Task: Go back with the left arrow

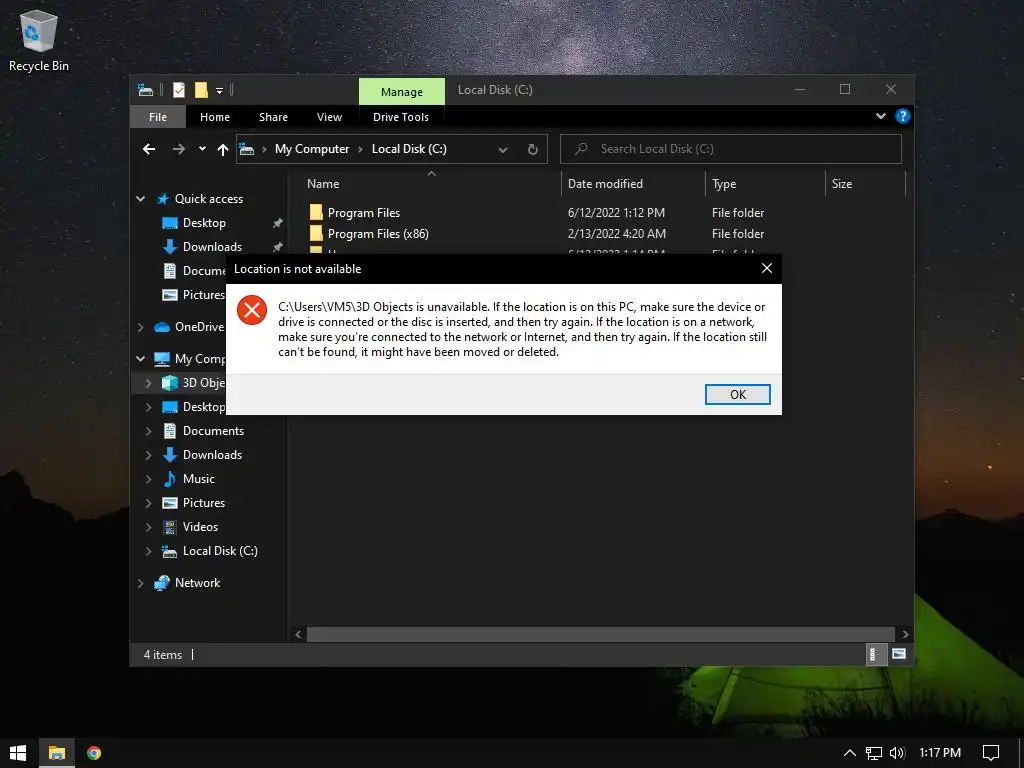Action: 149,149
